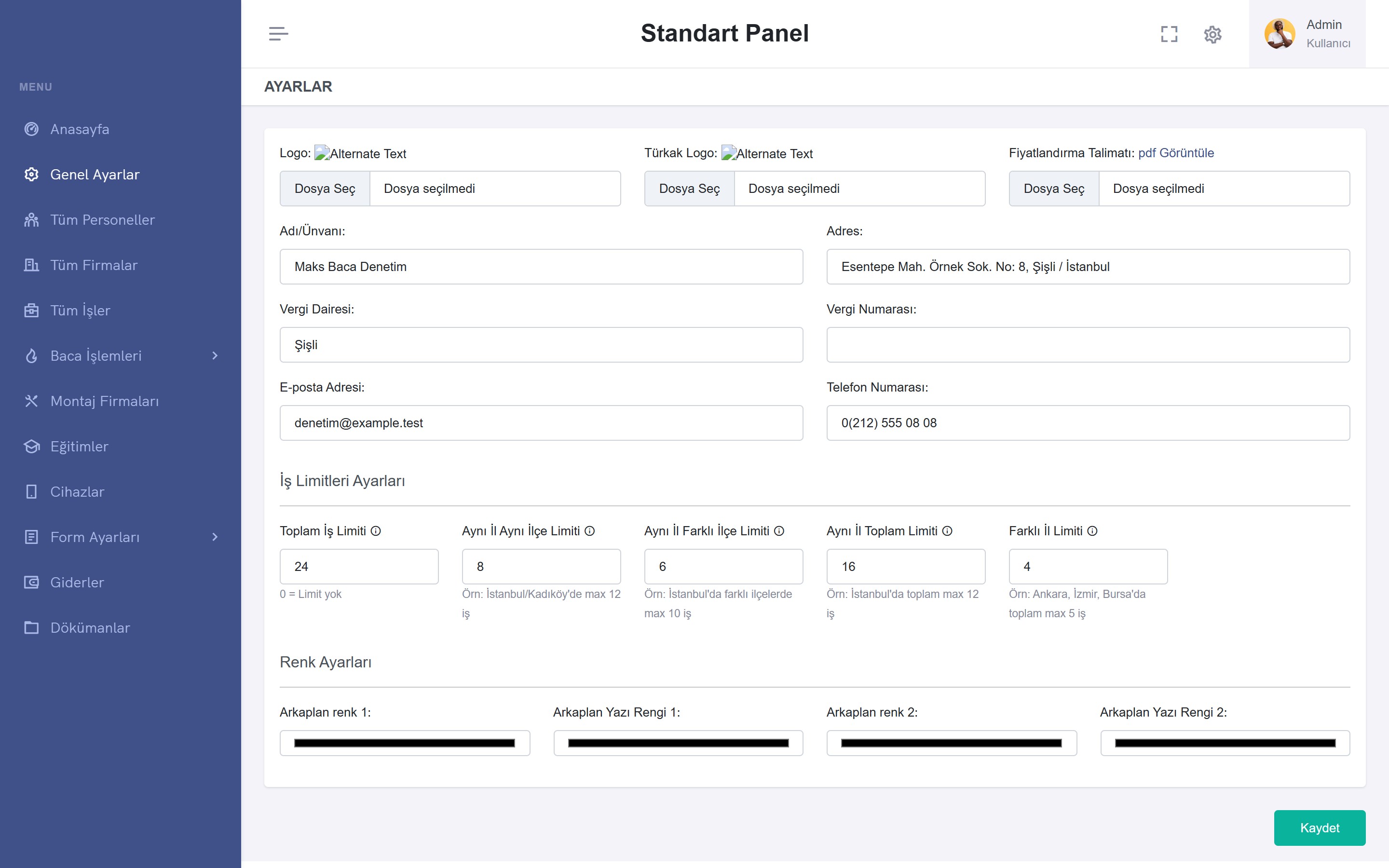Expand Baca İşlemleri submenu chevron
The height and width of the screenshot is (868, 1389).
[215, 355]
